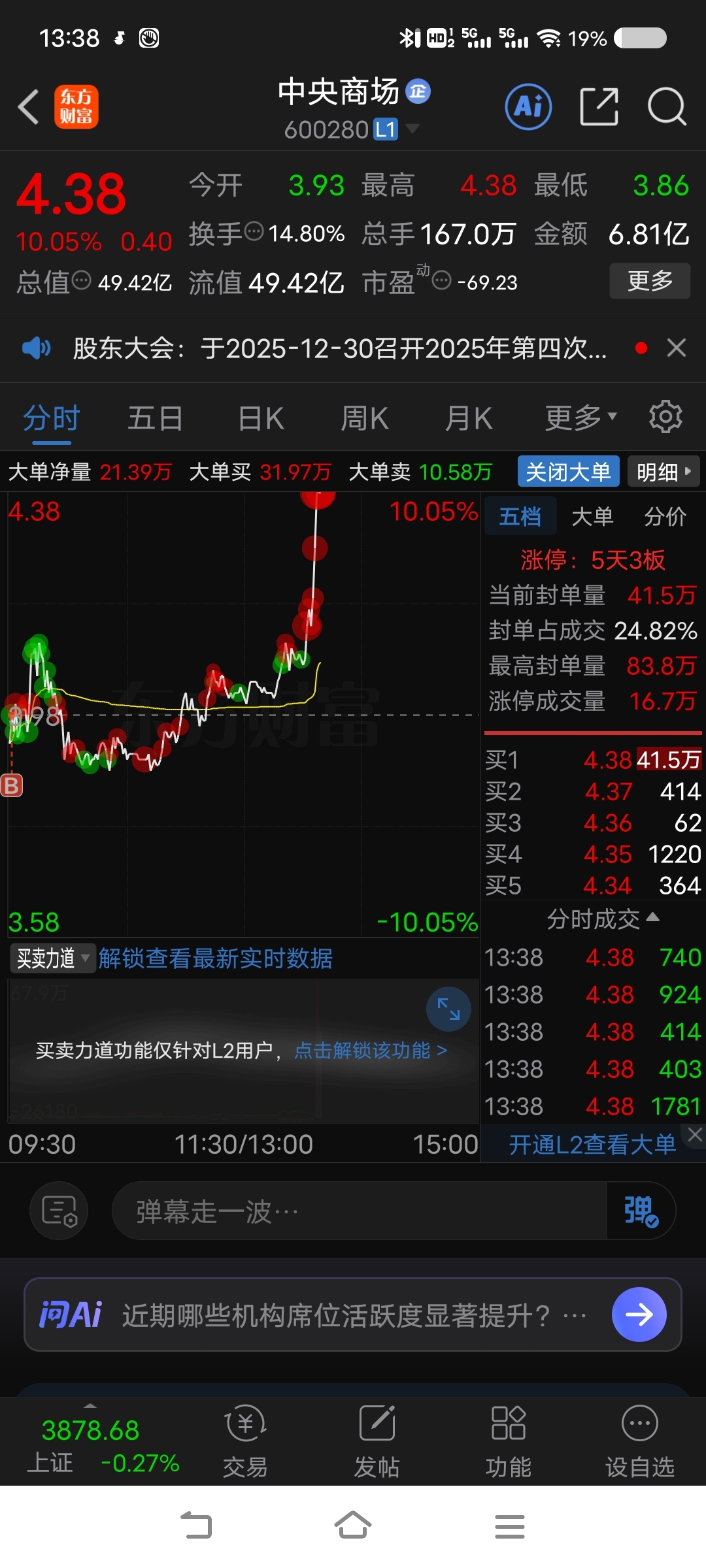706x1568 pixels.
Task: Tap the Android recent apps button
Action: 510,1526
